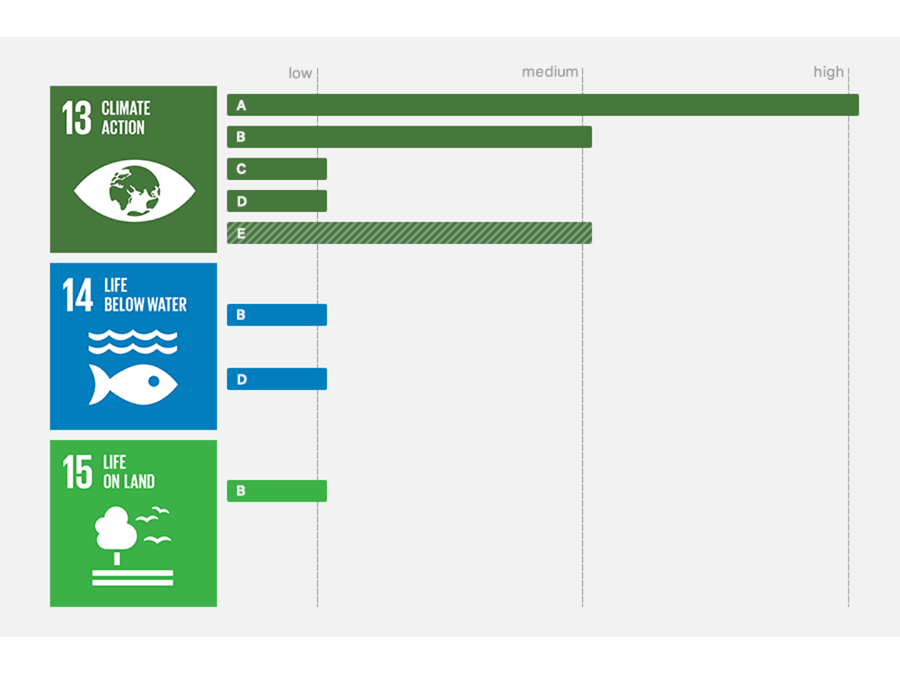Click the eye with globe icon
Image resolution: width=900 pixels, height=675 pixels.
point(134,190)
